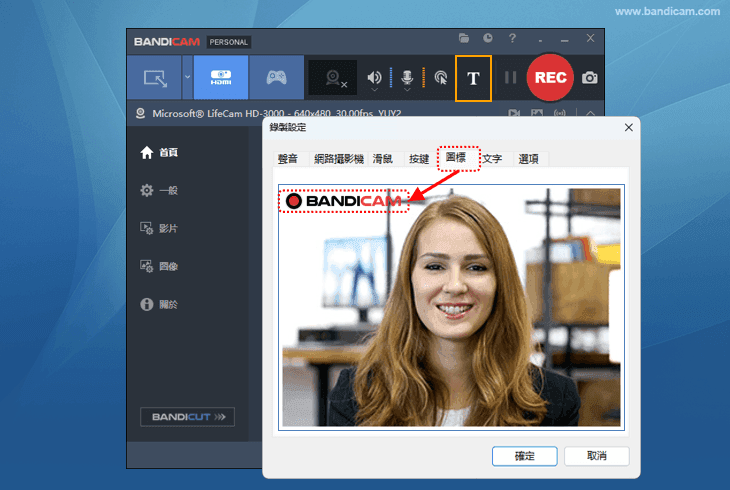
Task: Minimize the Bandicam main window
Action: (x=565, y=40)
